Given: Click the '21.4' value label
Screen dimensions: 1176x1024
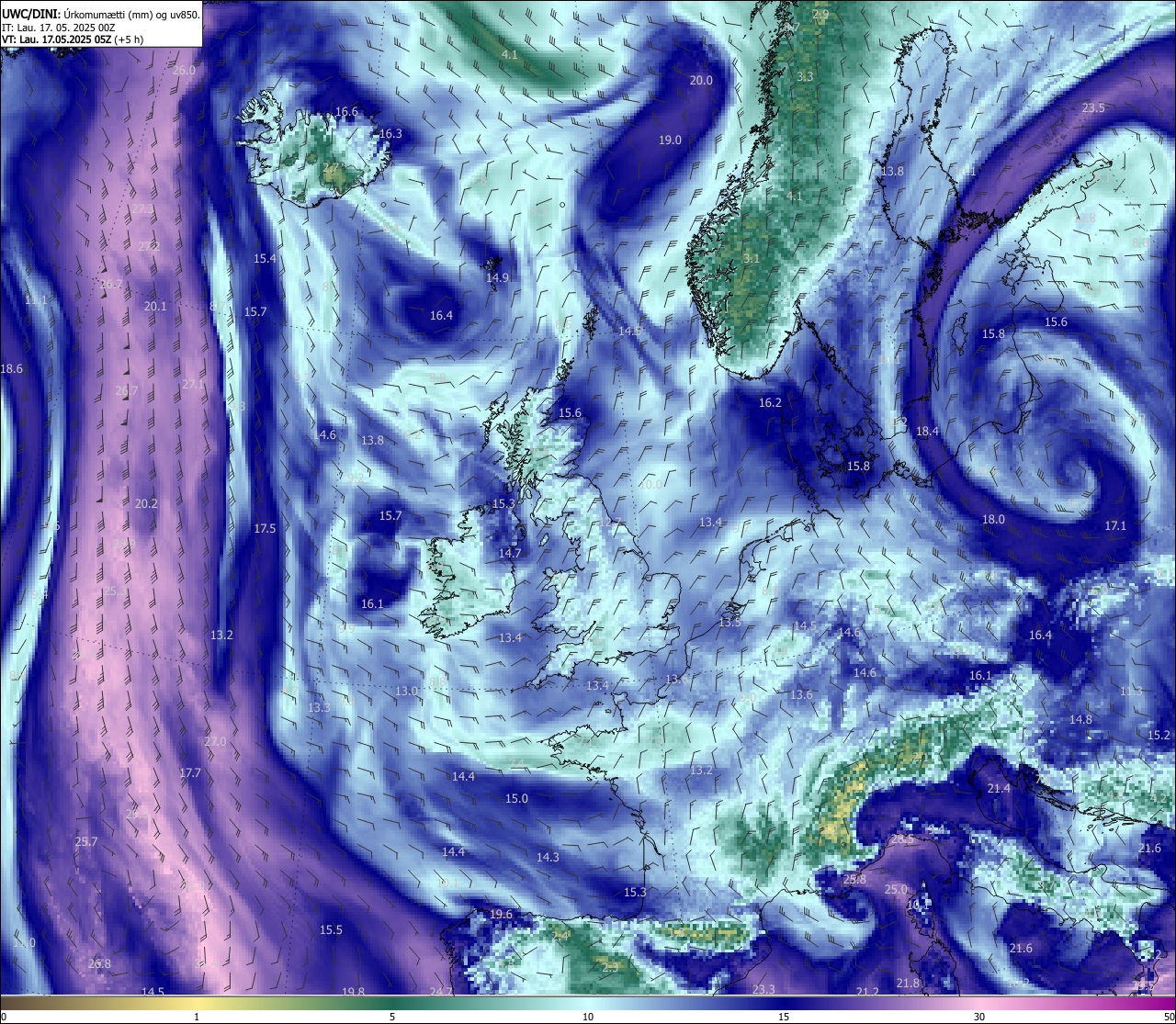Looking at the screenshot, I should click(x=999, y=789).
